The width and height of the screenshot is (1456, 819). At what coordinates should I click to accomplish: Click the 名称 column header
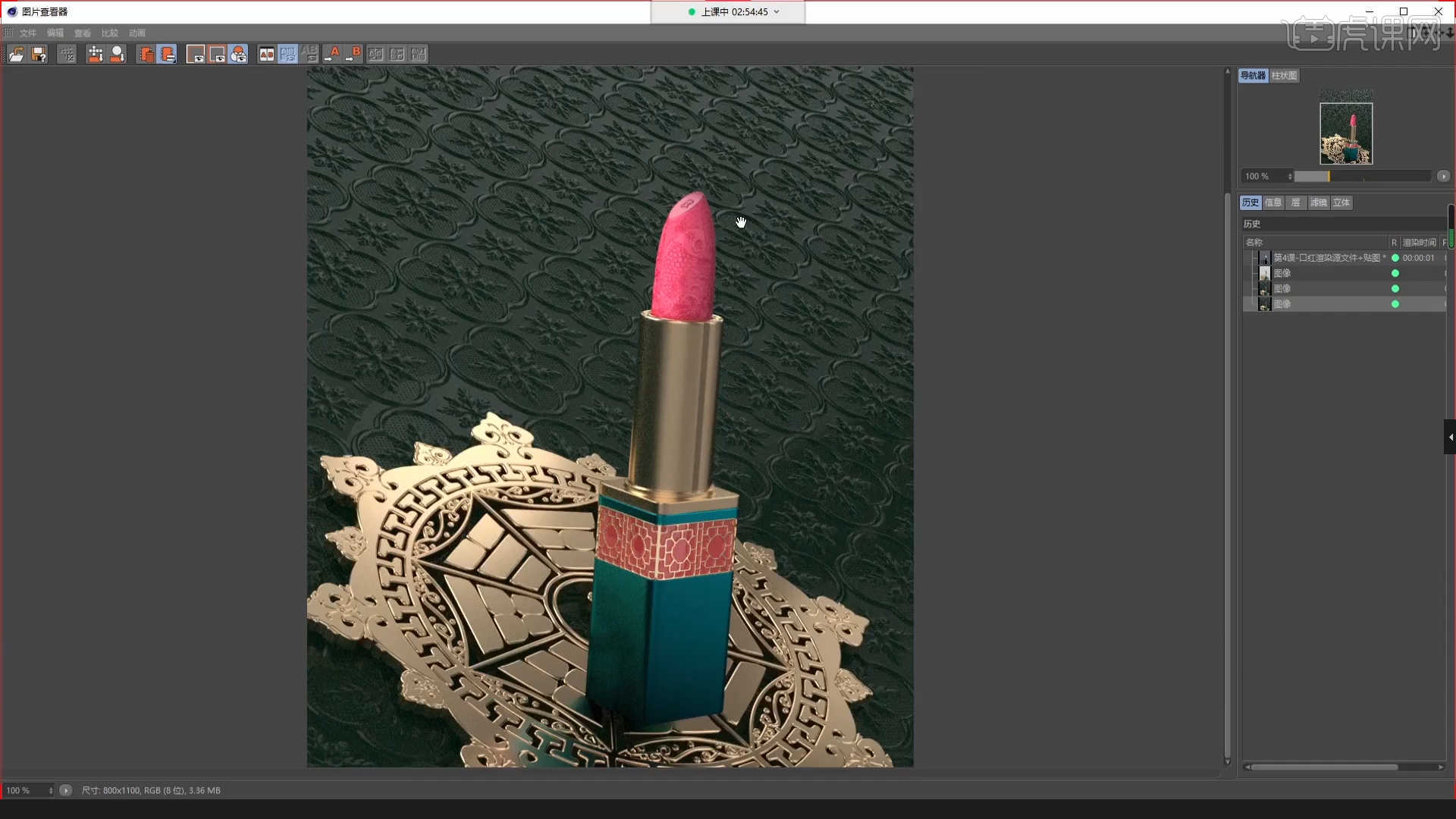(x=1316, y=243)
